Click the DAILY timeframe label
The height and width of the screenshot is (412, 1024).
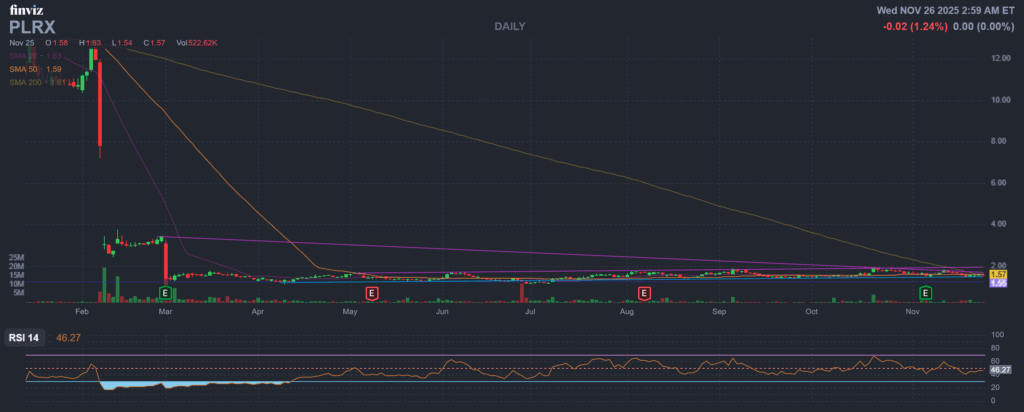(509, 26)
